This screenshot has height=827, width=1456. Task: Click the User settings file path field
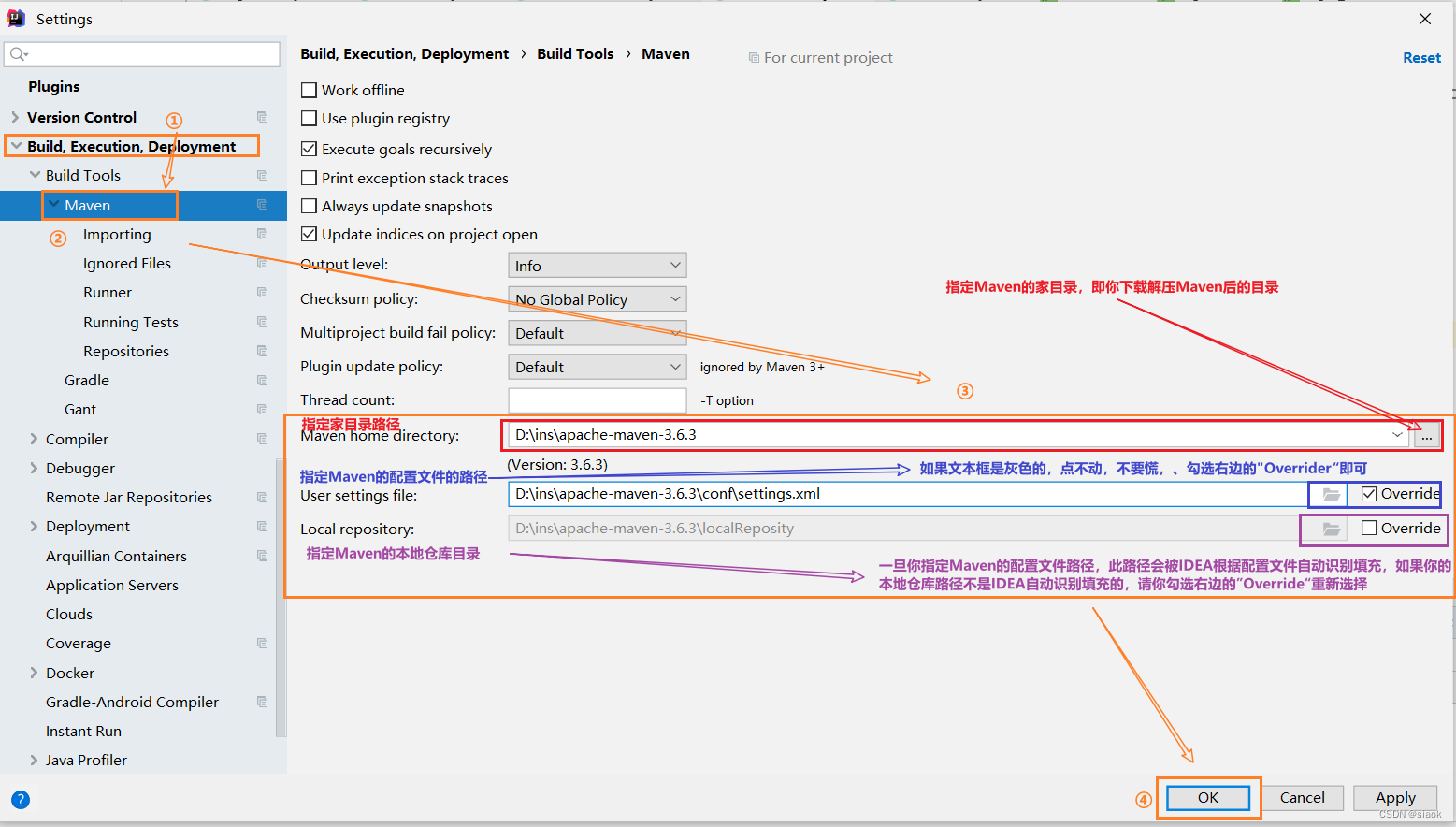[908, 494]
